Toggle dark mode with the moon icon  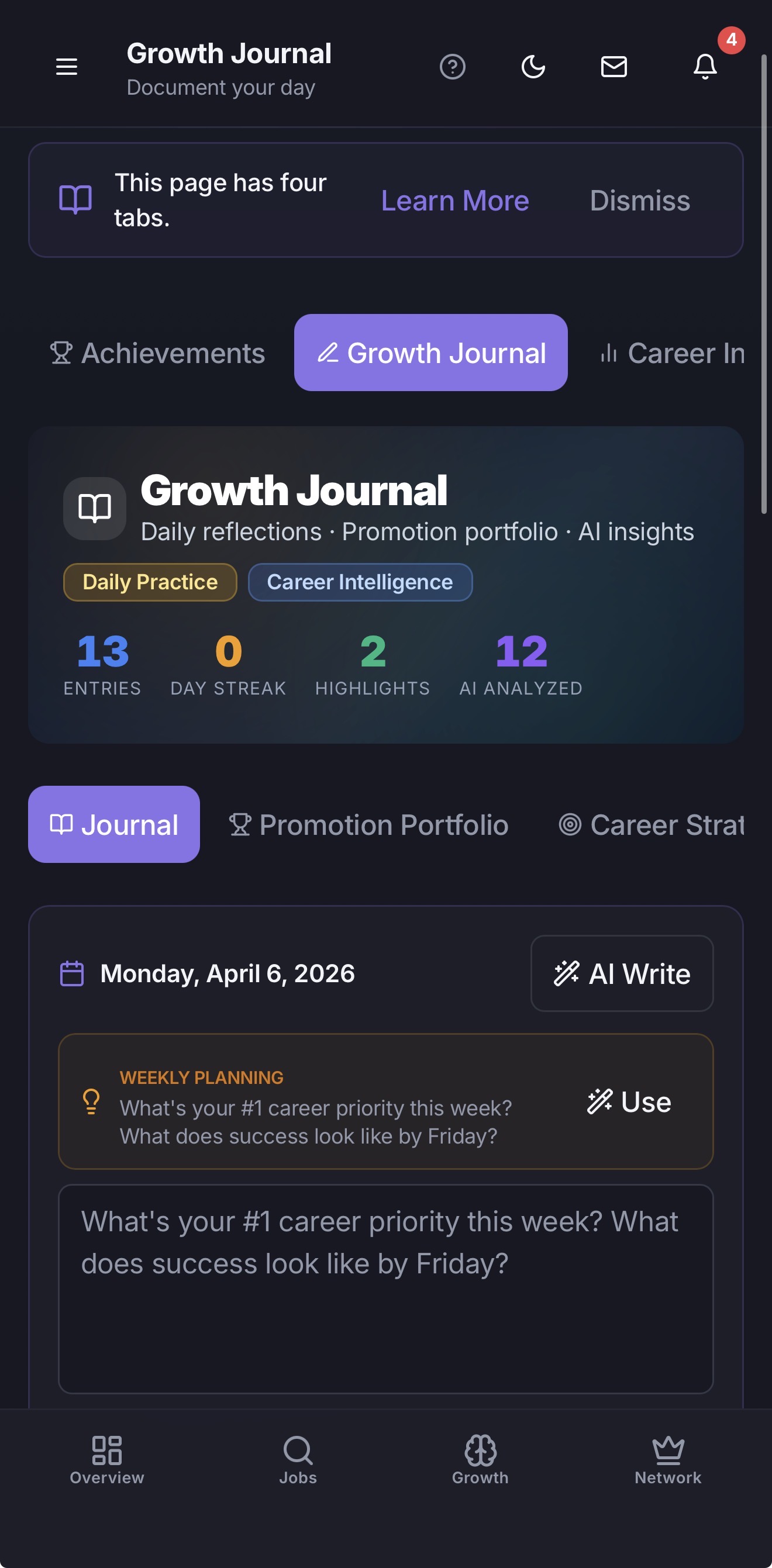pos(533,67)
